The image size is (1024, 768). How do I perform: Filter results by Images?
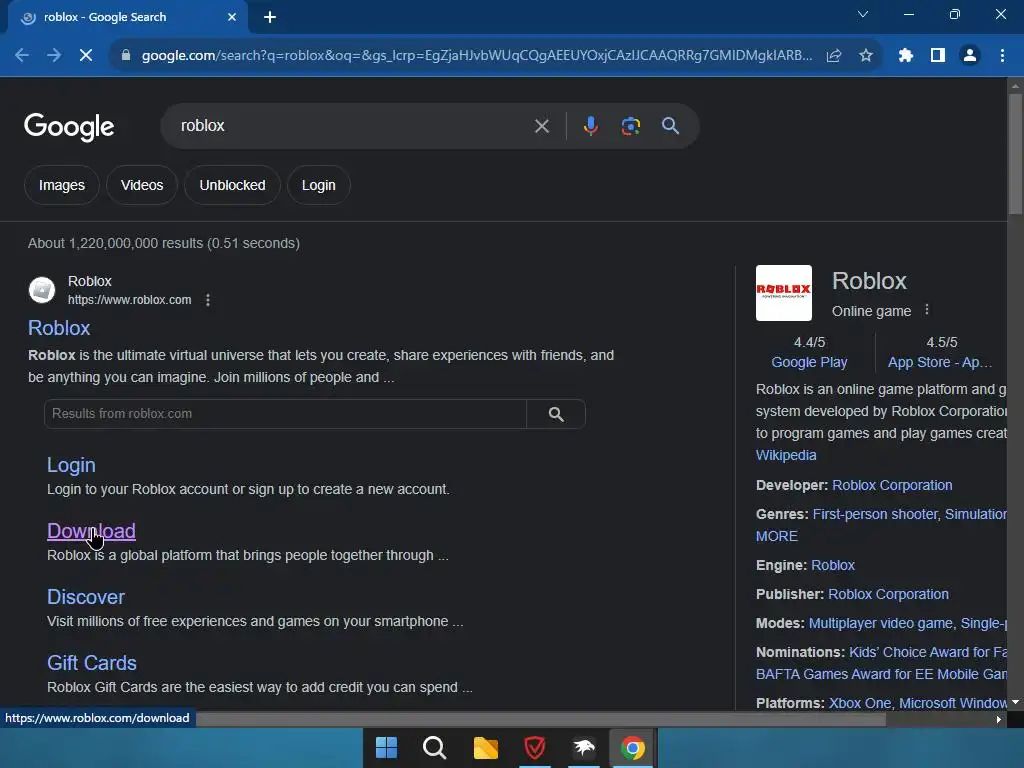click(x=62, y=185)
